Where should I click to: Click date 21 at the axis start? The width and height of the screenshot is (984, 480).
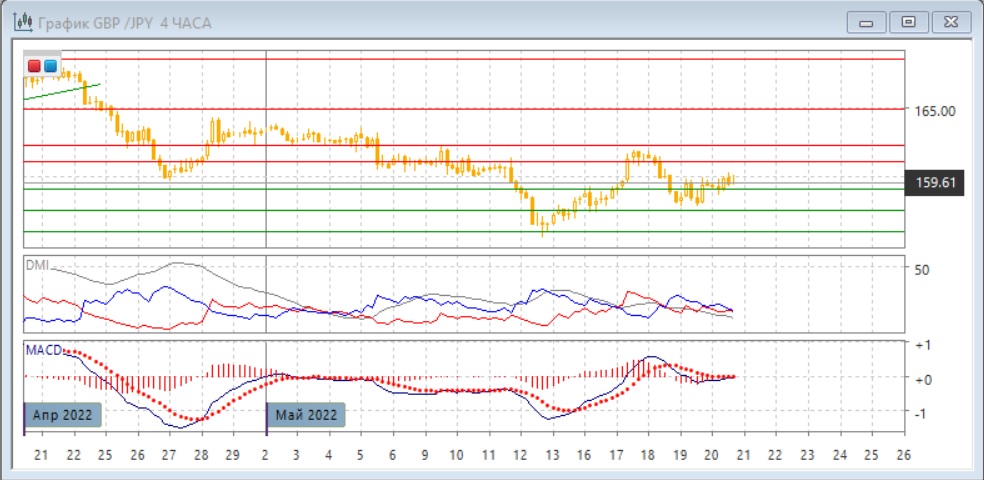pyautogui.click(x=41, y=455)
